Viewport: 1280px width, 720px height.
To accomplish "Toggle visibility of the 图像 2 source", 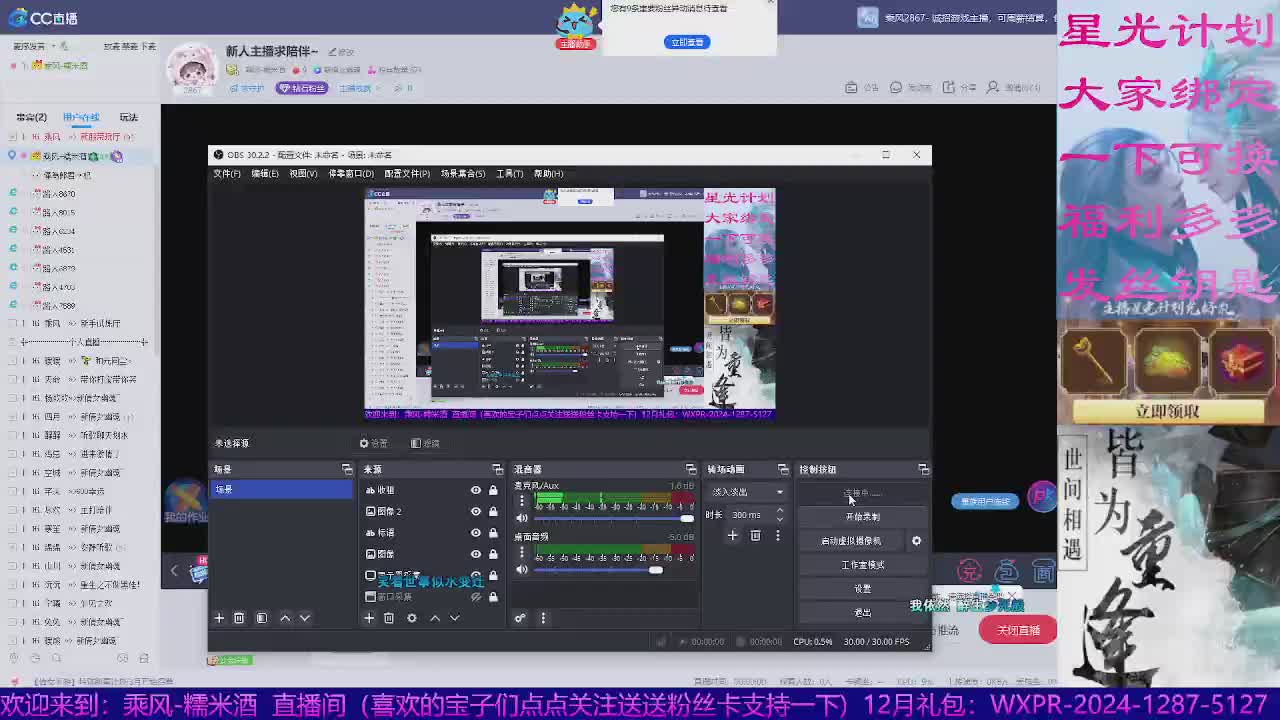I will click(476, 511).
